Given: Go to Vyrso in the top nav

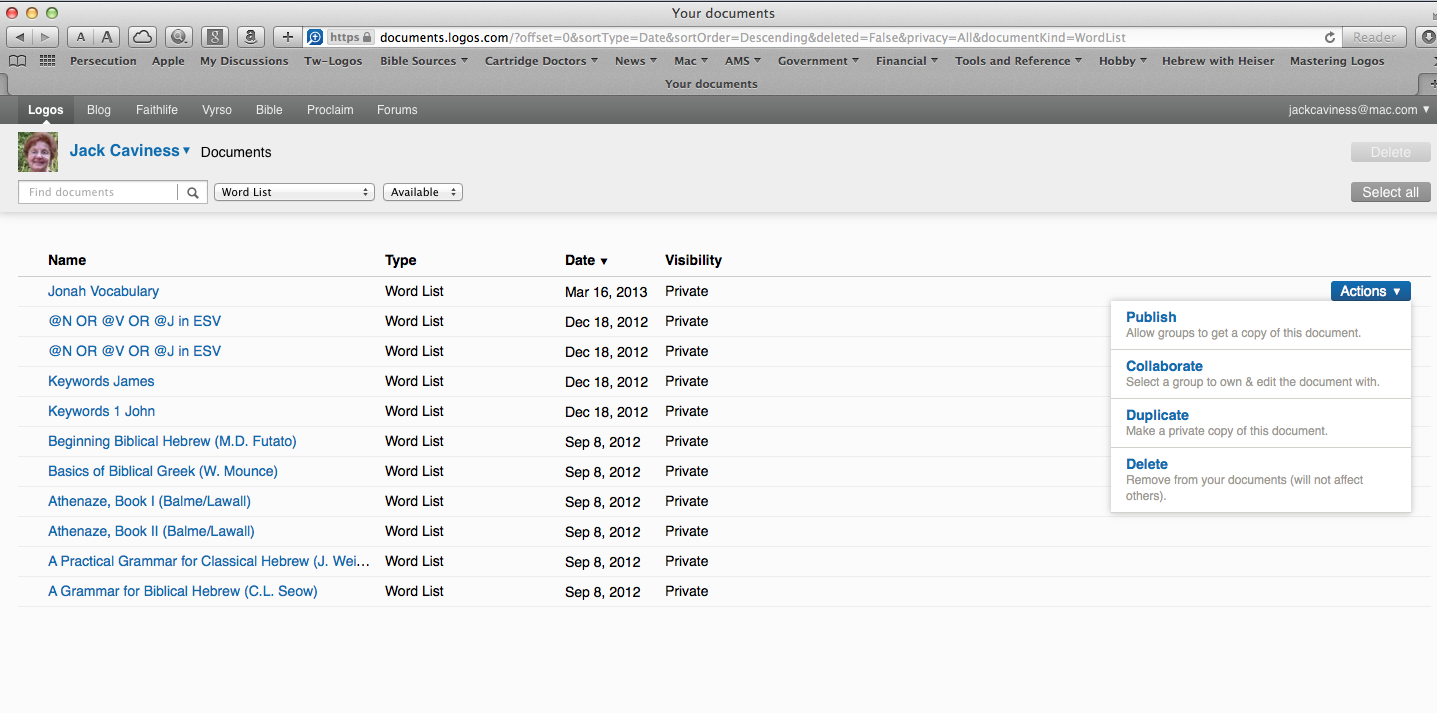Looking at the screenshot, I should [x=217, y=110].
